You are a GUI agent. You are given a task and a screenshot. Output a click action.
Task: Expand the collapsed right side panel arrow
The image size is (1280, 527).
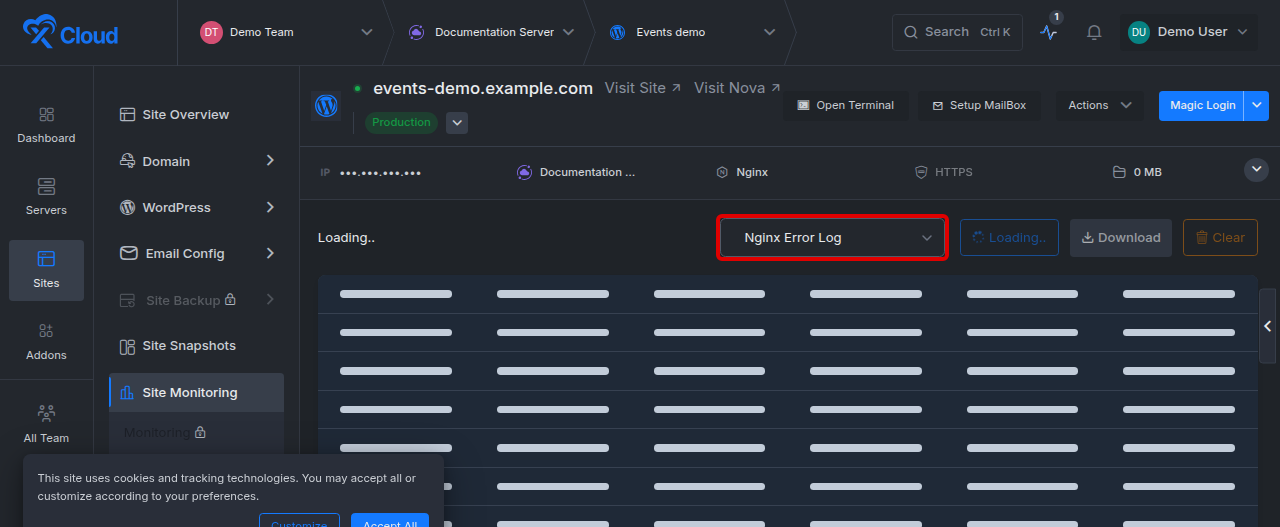tap(1268, 326)
